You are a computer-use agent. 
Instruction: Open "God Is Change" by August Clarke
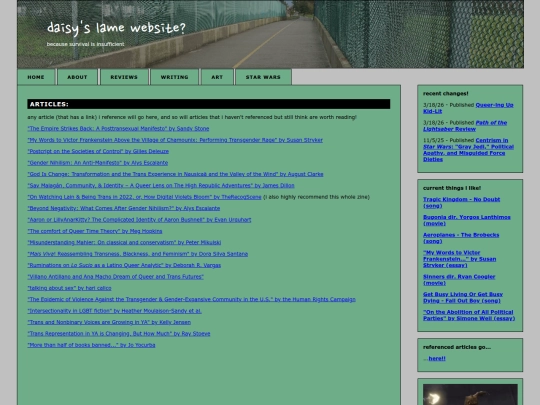175,174
